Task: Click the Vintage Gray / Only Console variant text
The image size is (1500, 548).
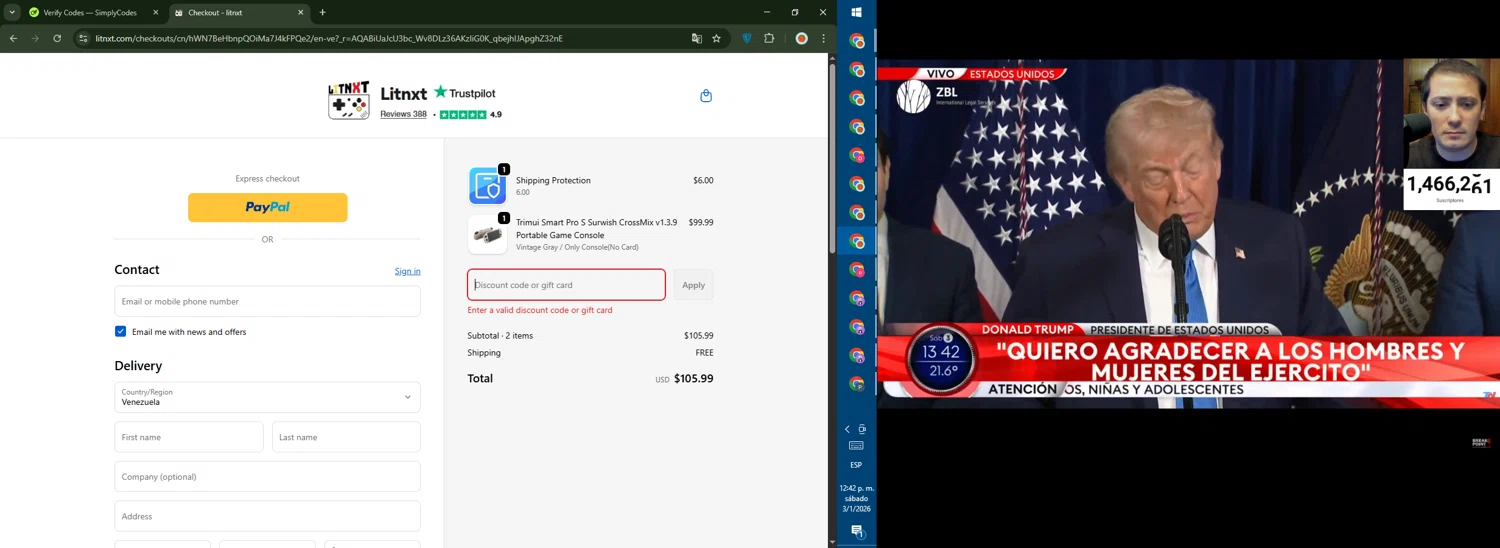Action: tap(577, 247)
